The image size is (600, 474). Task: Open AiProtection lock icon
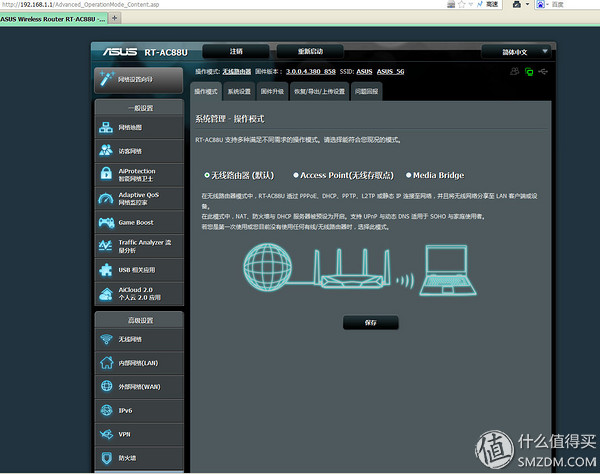106,174
